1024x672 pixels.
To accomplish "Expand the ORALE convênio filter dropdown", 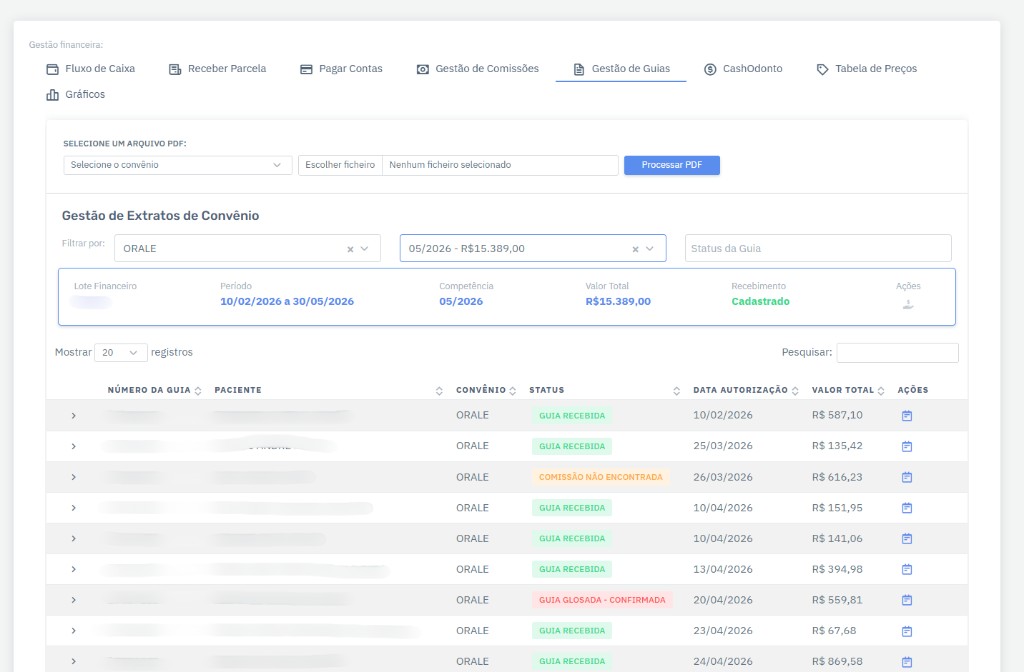I will coord(364,249).
